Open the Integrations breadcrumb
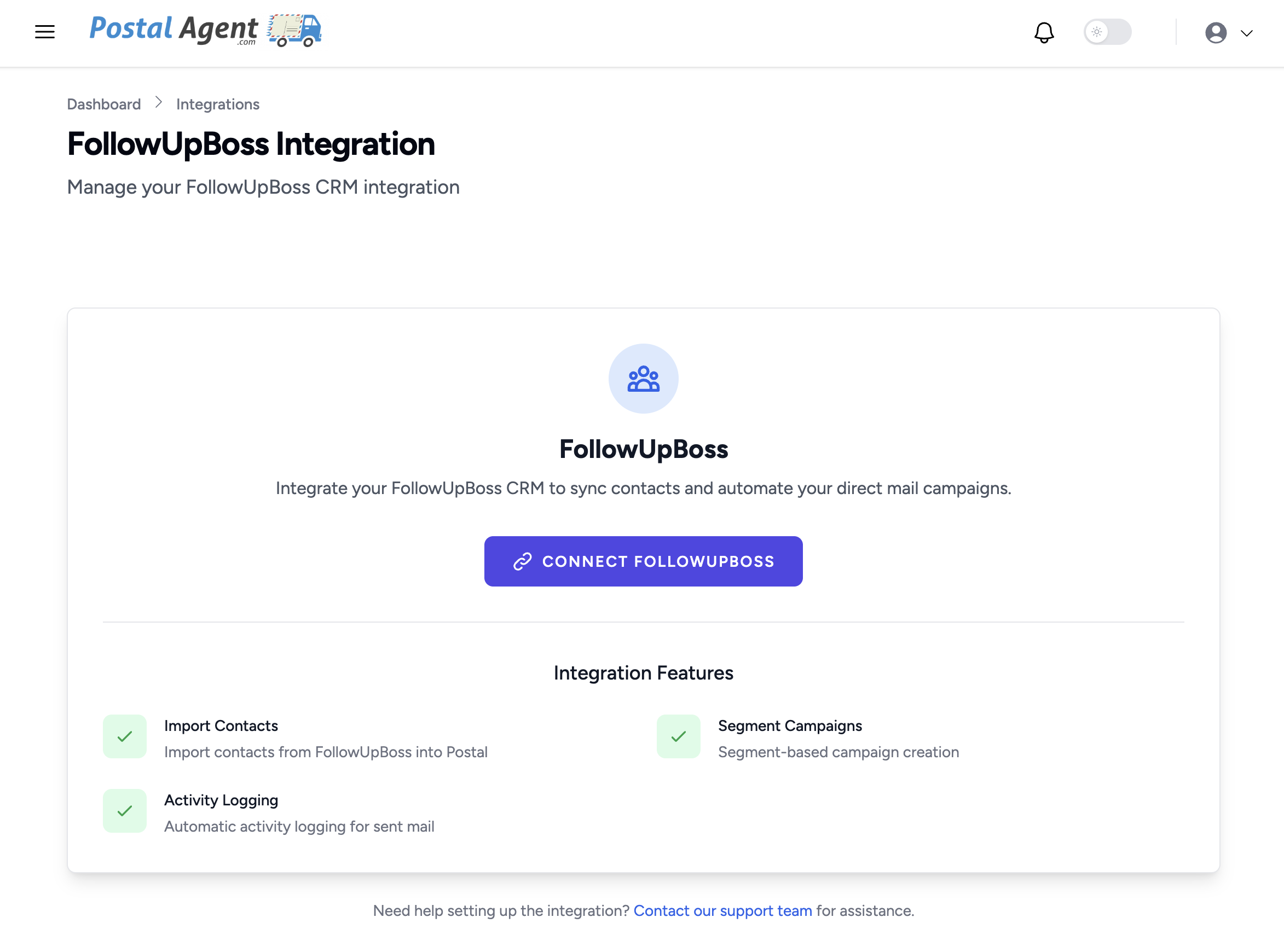Image resolution: width=1284 pixels, height=952 pixels. tap(217, 105)
